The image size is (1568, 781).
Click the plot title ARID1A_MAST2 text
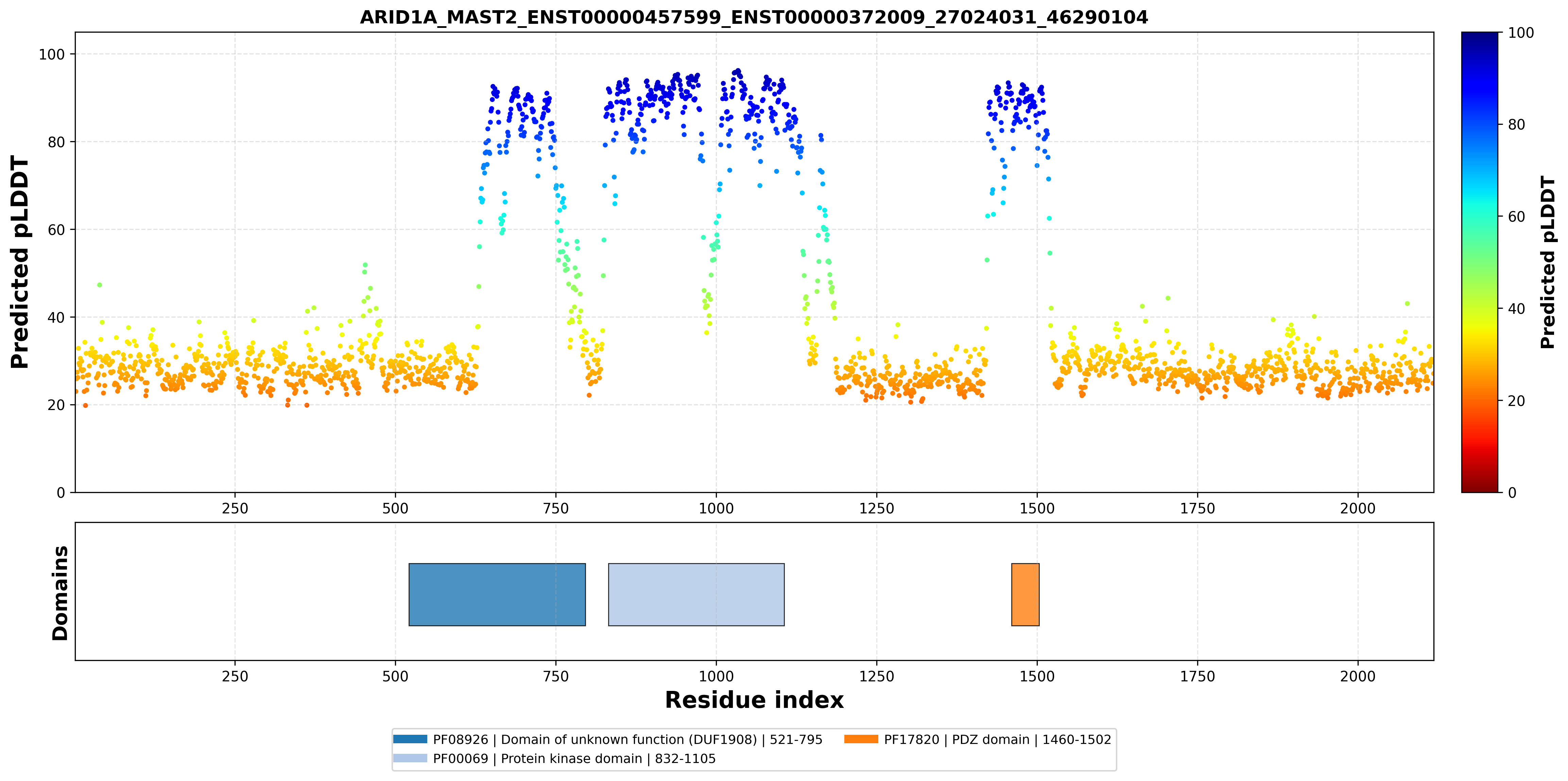(754, 17)
